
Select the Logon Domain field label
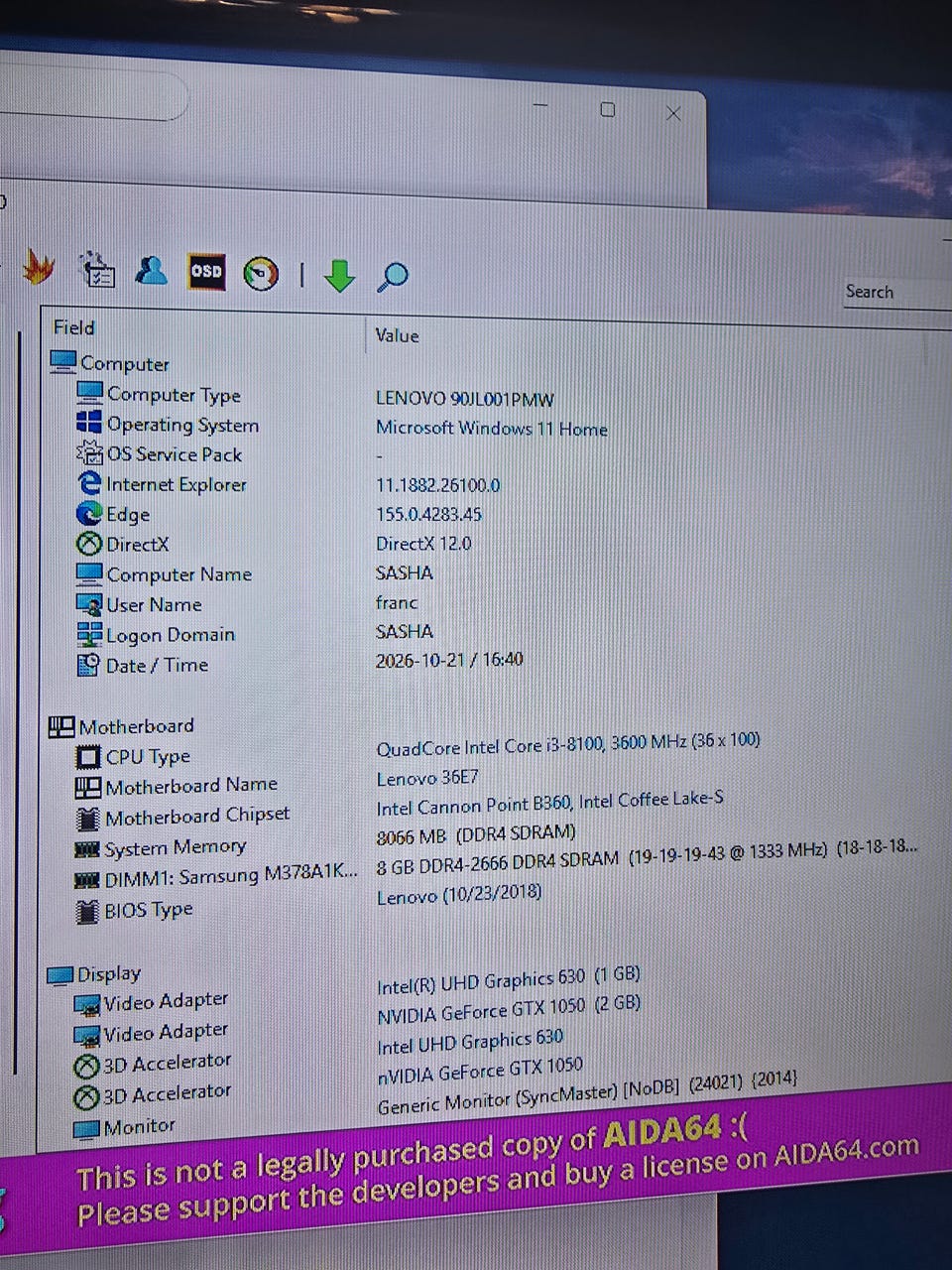(171, 635)
